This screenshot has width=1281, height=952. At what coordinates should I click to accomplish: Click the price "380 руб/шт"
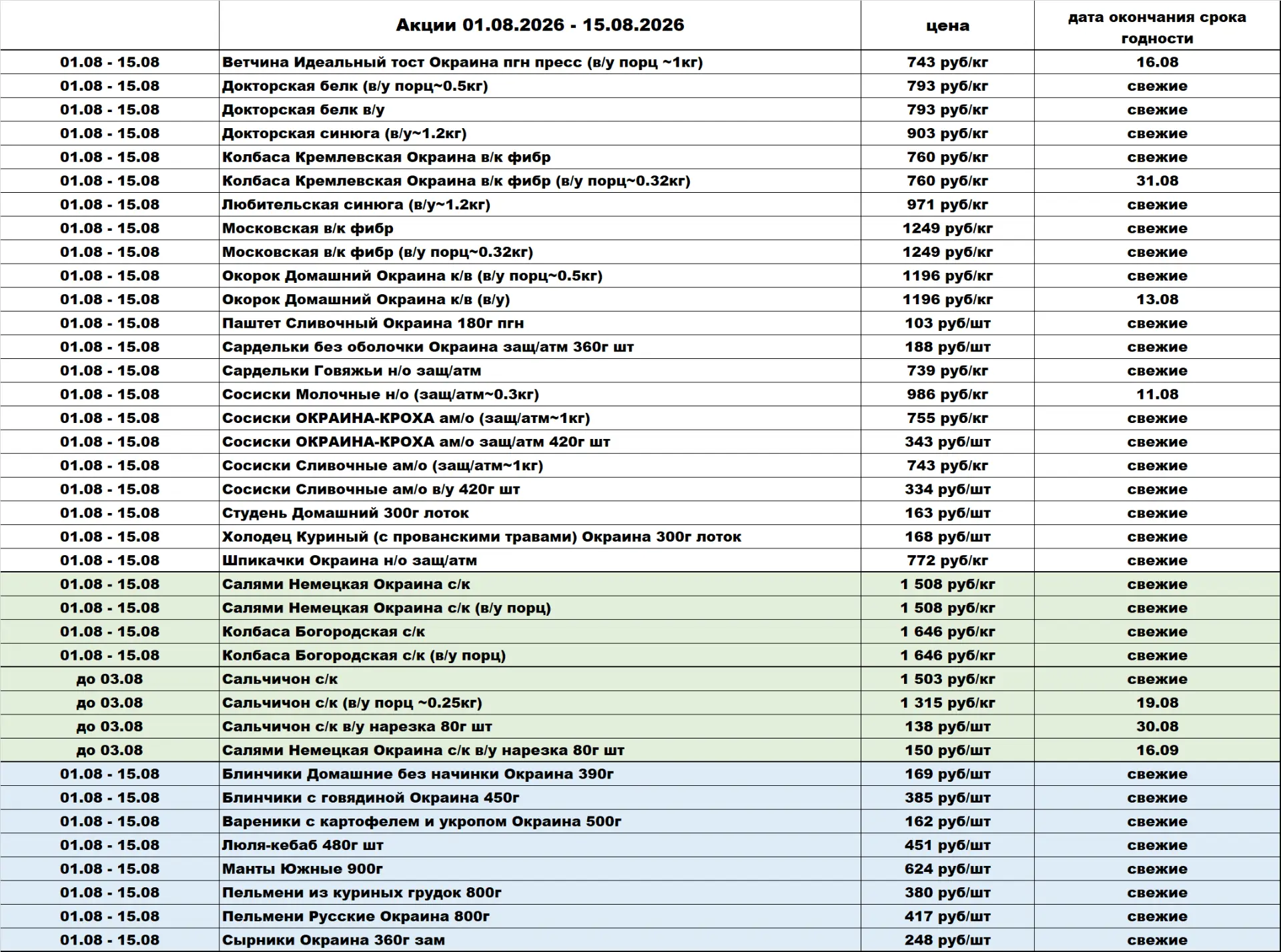pyautogui.click(x=947, y=893)
